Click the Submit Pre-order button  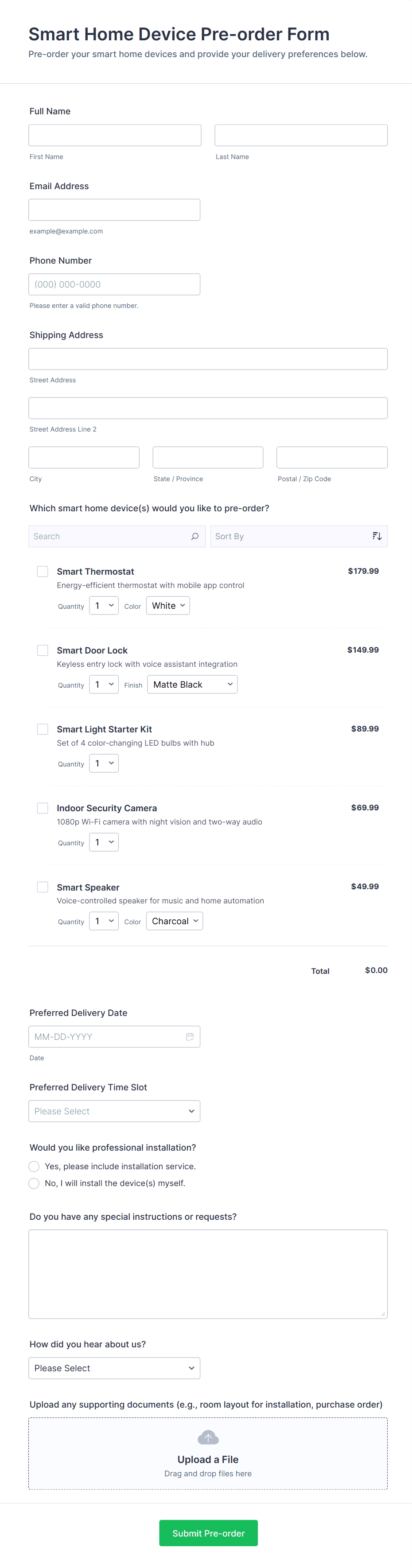coord(208,1533)
